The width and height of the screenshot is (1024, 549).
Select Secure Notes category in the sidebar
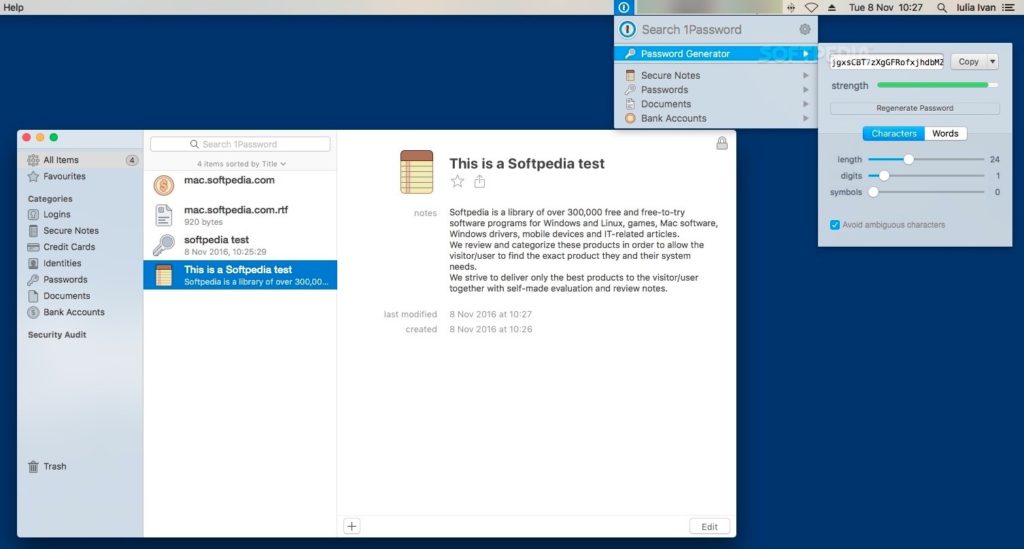[71, 230]
